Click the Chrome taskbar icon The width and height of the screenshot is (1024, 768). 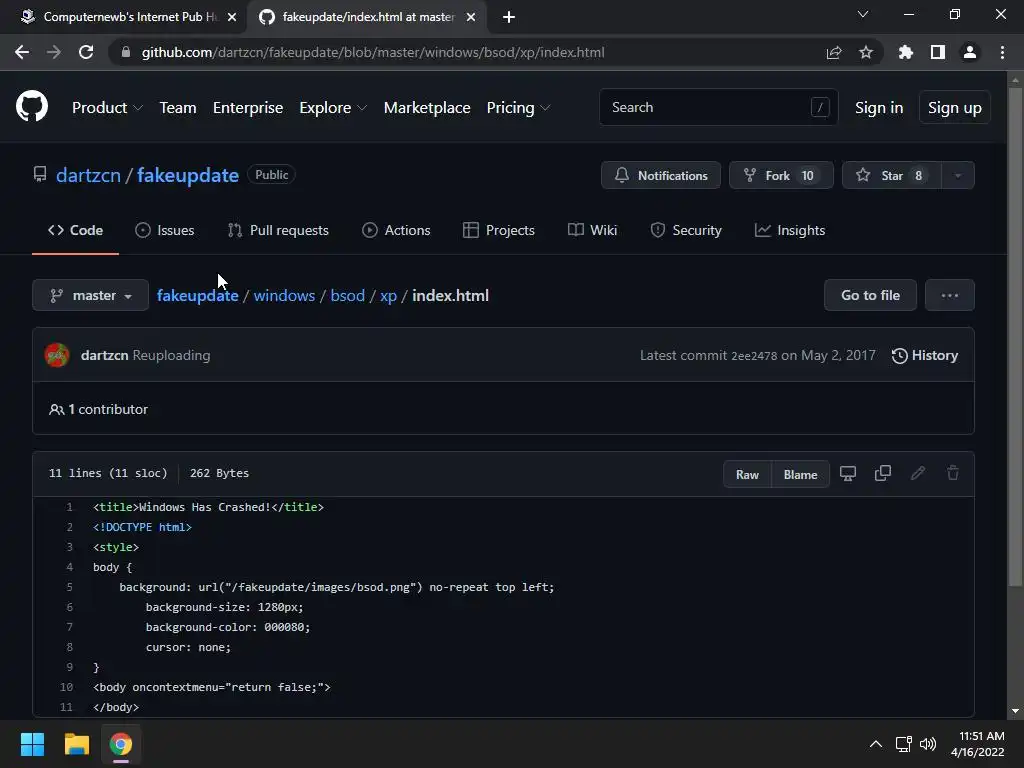tap(121, 744)
